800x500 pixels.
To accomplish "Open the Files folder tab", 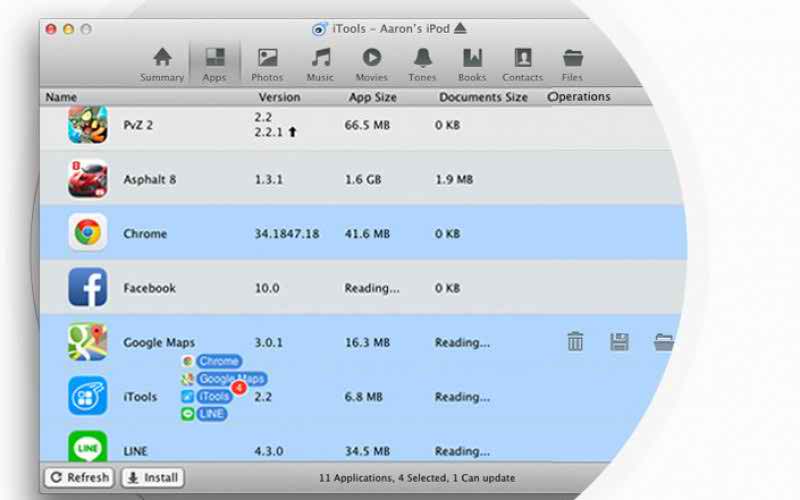I will [x=572, y=65].
